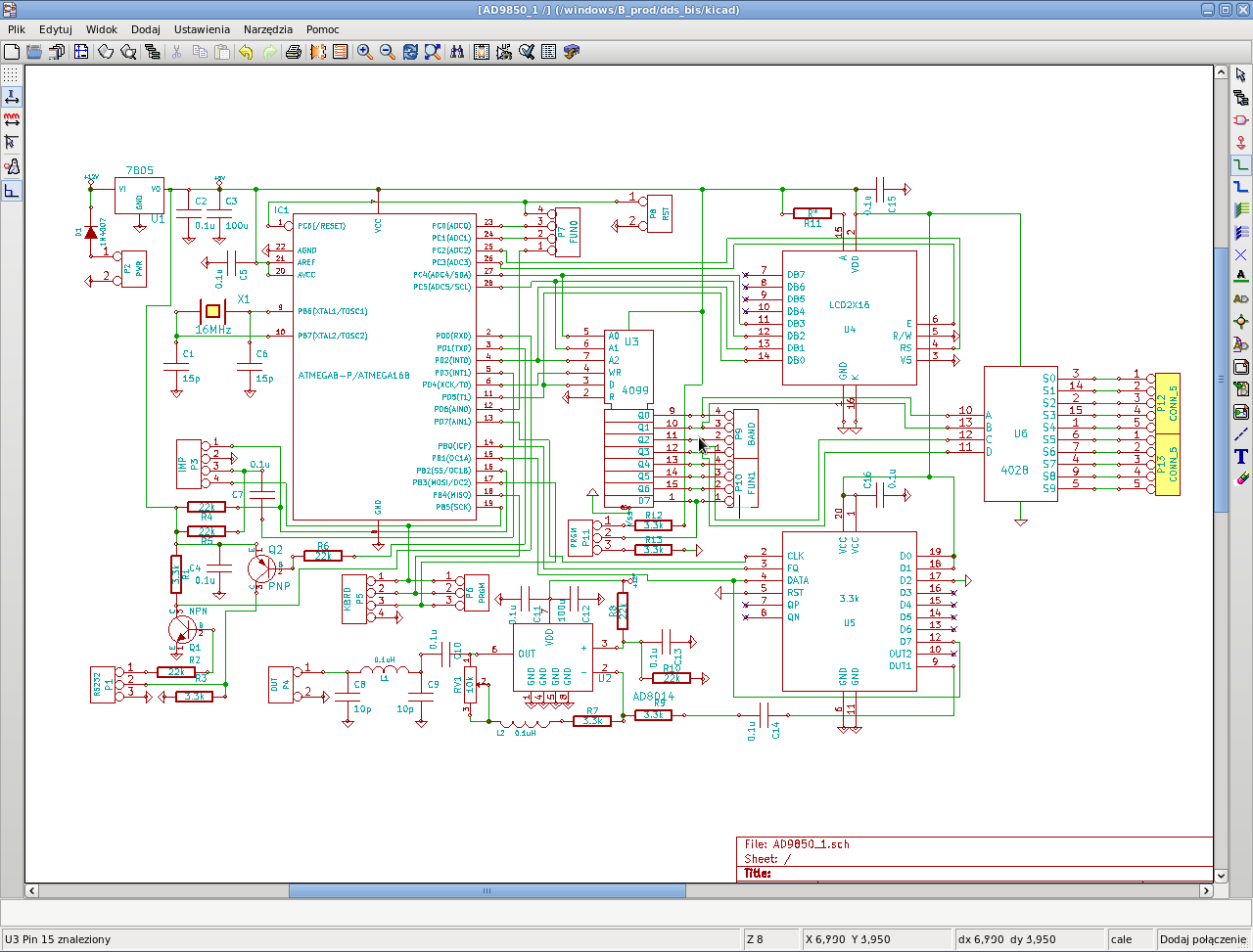
Task: Switch units to inches
Action: (x=11, y=97)
